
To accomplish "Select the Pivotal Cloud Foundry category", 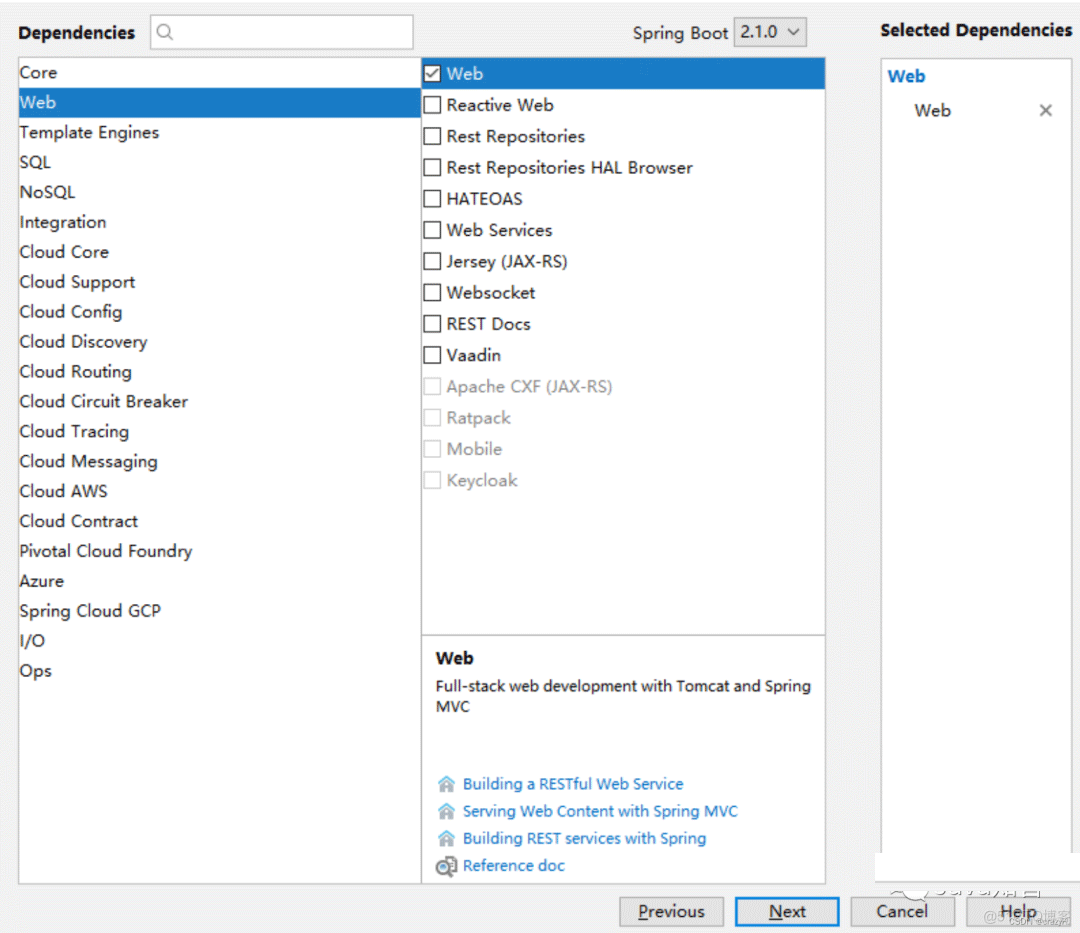I will coord(219,552).
